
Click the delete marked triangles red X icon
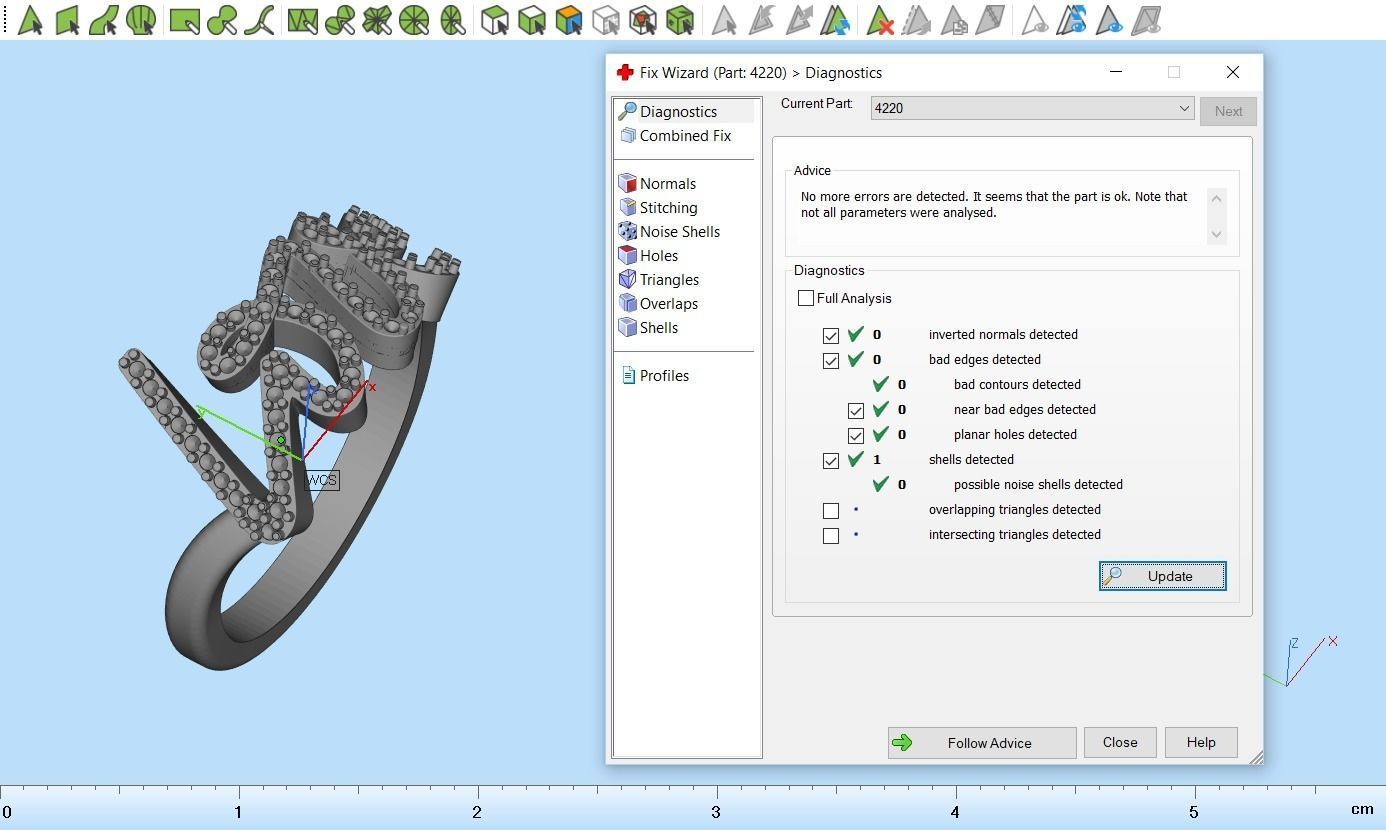(x=879, y=20)
